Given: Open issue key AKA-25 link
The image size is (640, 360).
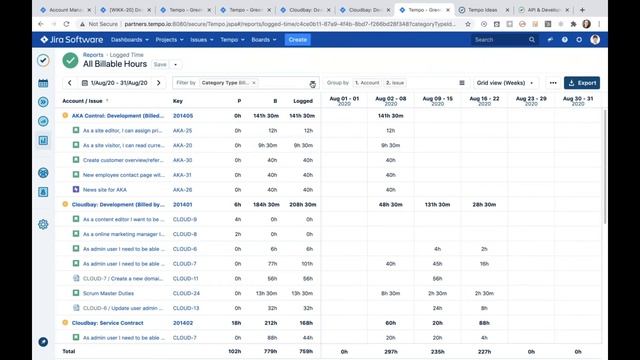Looking at the screenshot, I should click(182, 131).
